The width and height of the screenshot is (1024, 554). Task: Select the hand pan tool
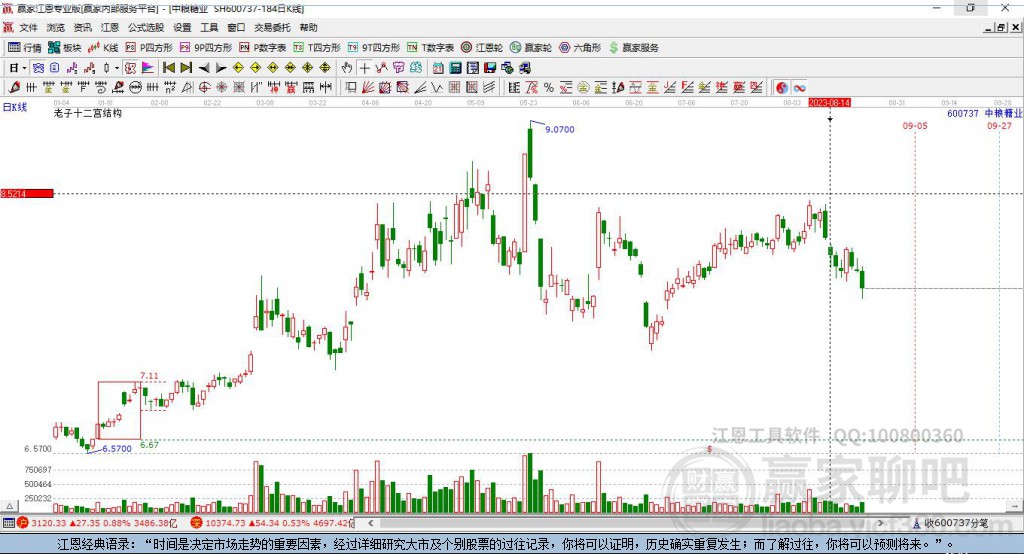click(347, 68)
